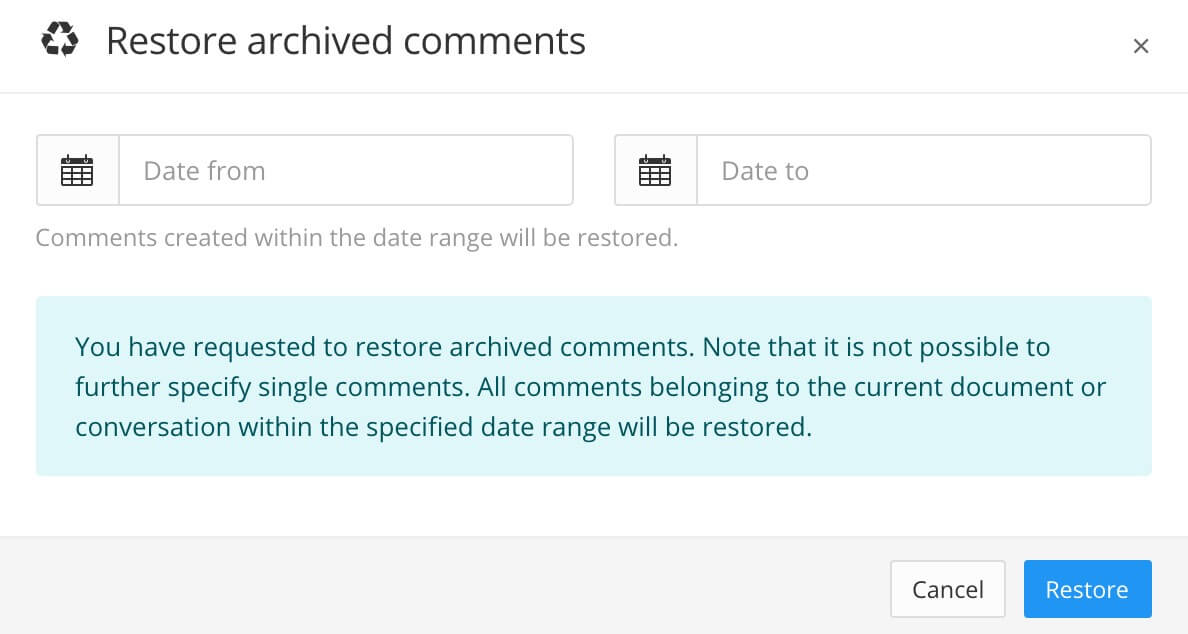Close the Restore archived comments dialog

tap(1141, 45)
